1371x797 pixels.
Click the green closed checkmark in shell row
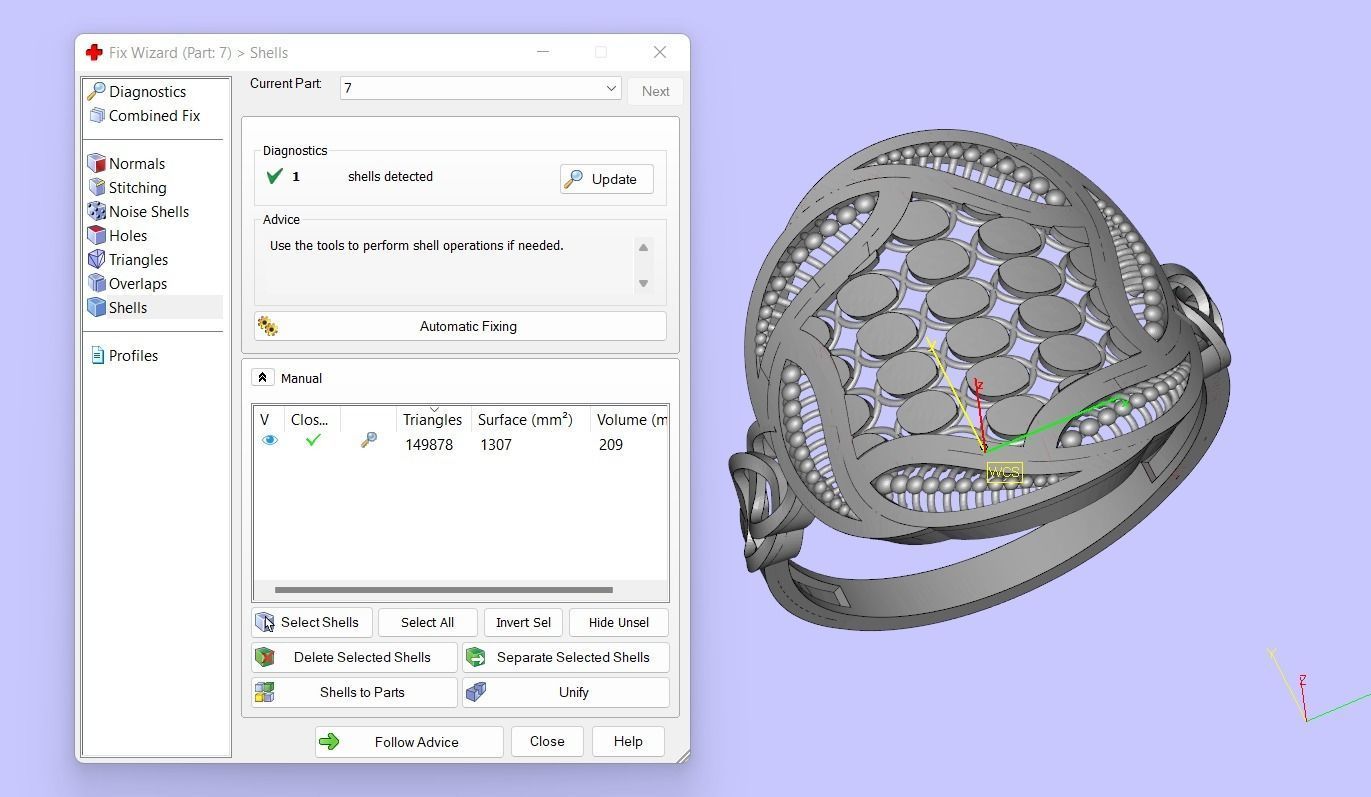point(313,439)
